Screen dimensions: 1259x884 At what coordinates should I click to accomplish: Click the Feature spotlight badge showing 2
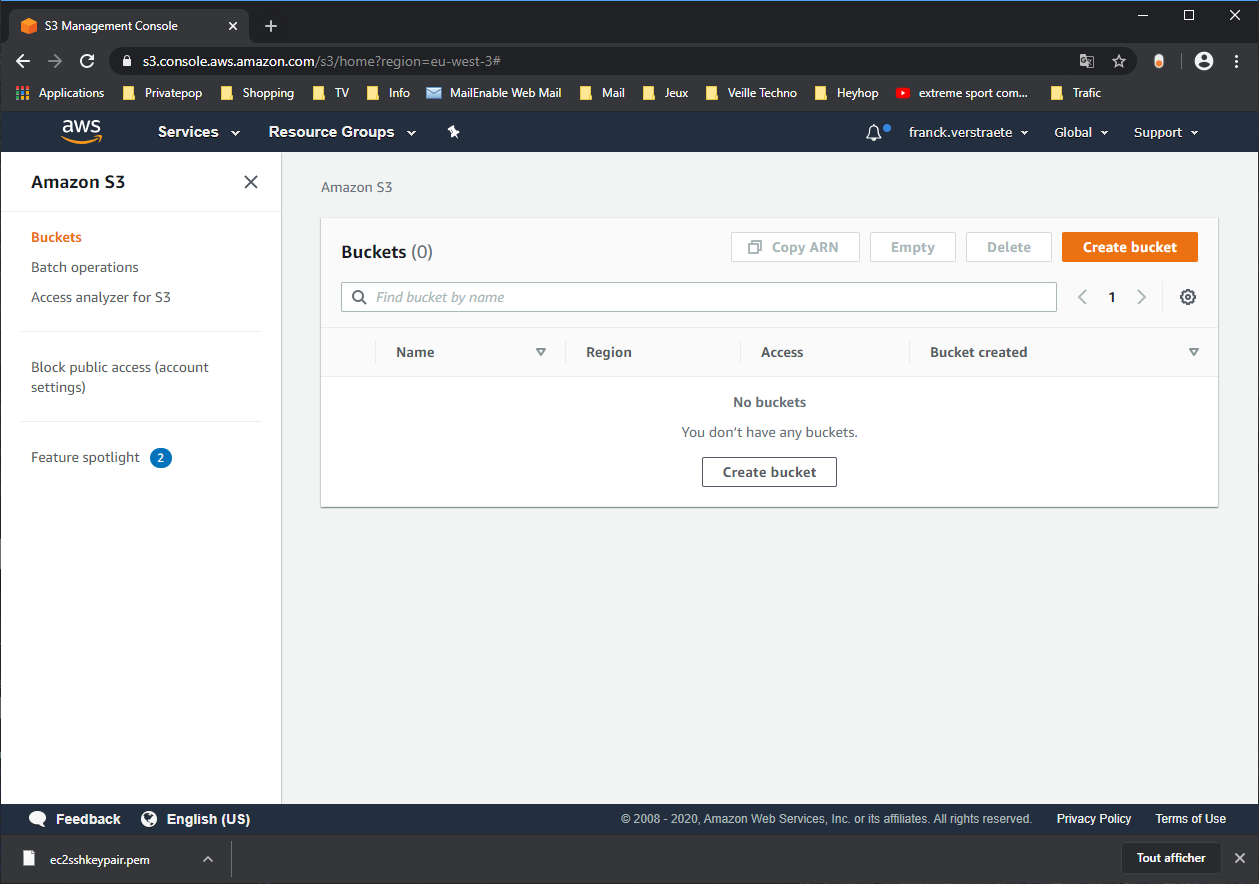(x=161, y=458)
